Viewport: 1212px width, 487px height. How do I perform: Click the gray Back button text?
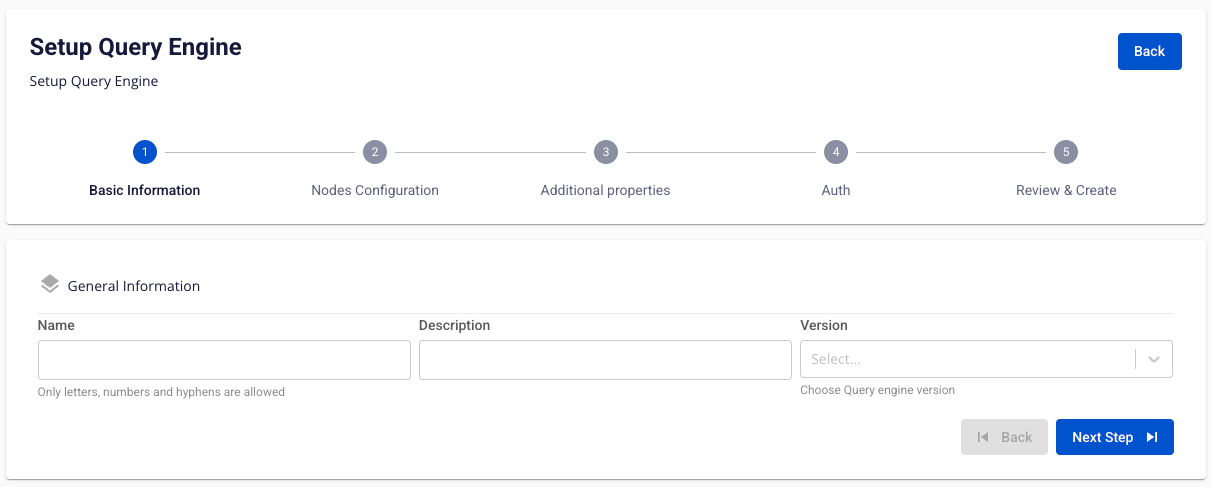click(x=1016, y=437)
